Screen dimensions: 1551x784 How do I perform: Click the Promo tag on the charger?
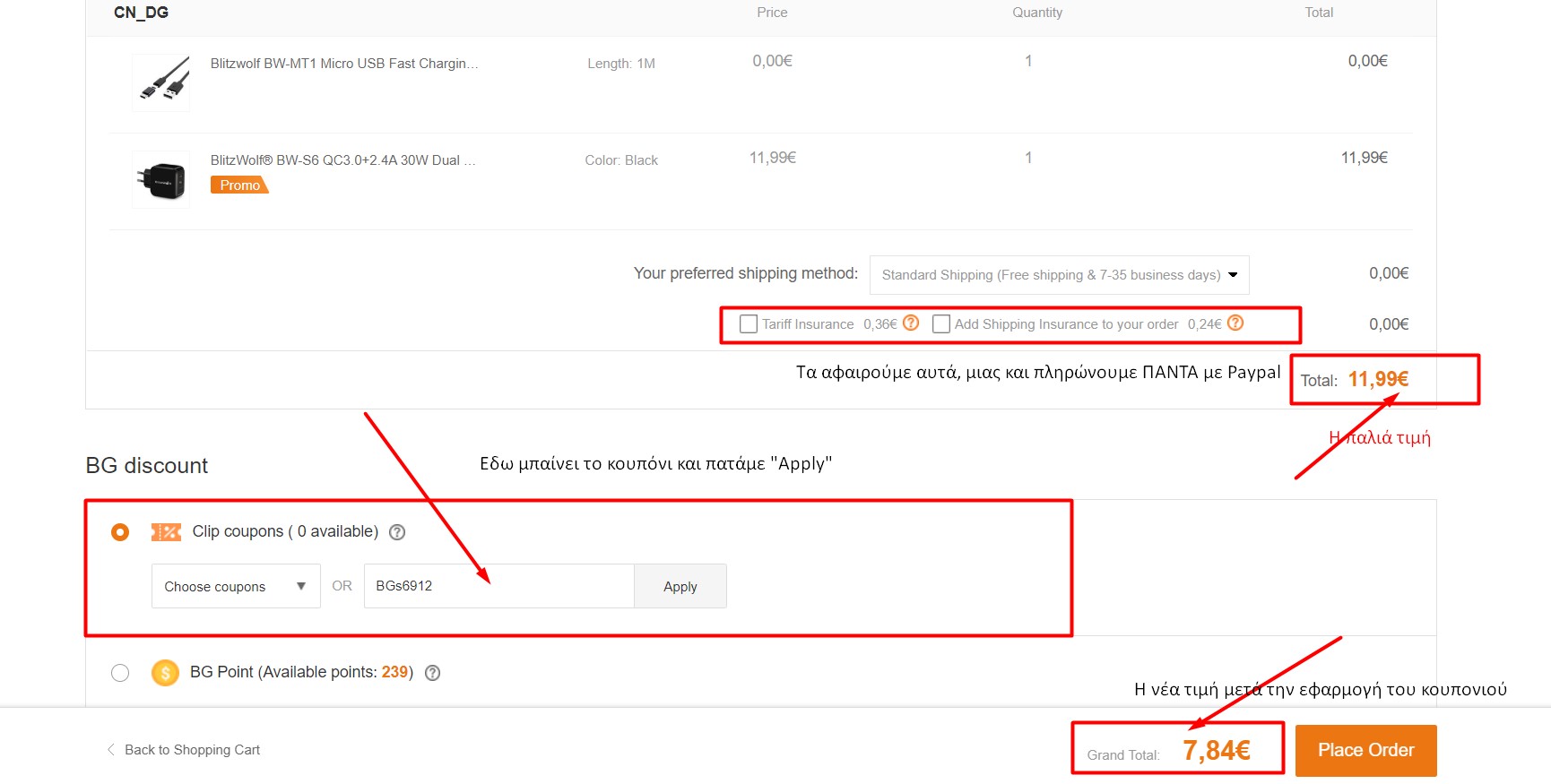point(239,185)
